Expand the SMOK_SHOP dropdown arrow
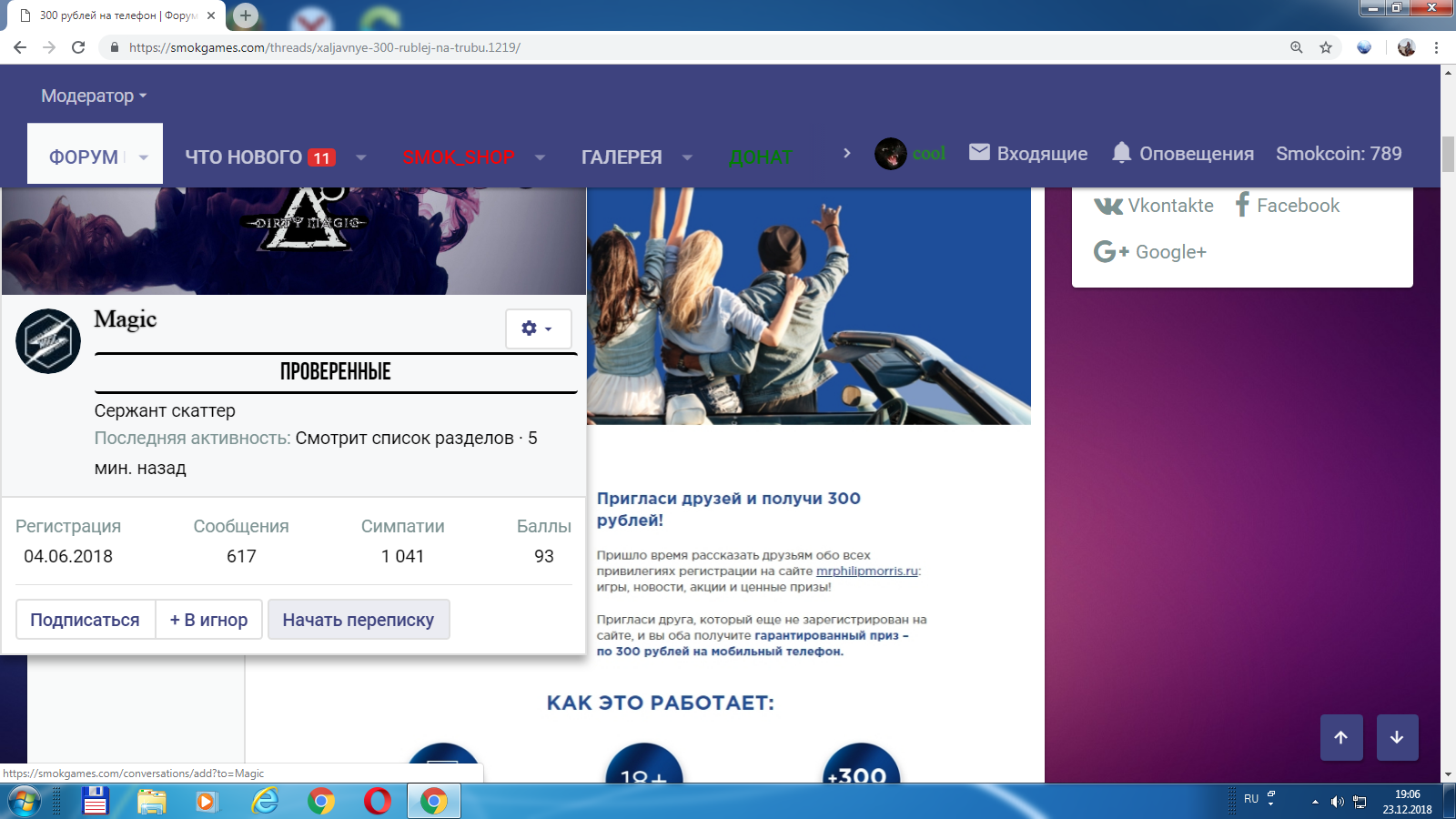The height and width of the screenshot is (819, 1456). pyautogui.click(x=540, y=157)
